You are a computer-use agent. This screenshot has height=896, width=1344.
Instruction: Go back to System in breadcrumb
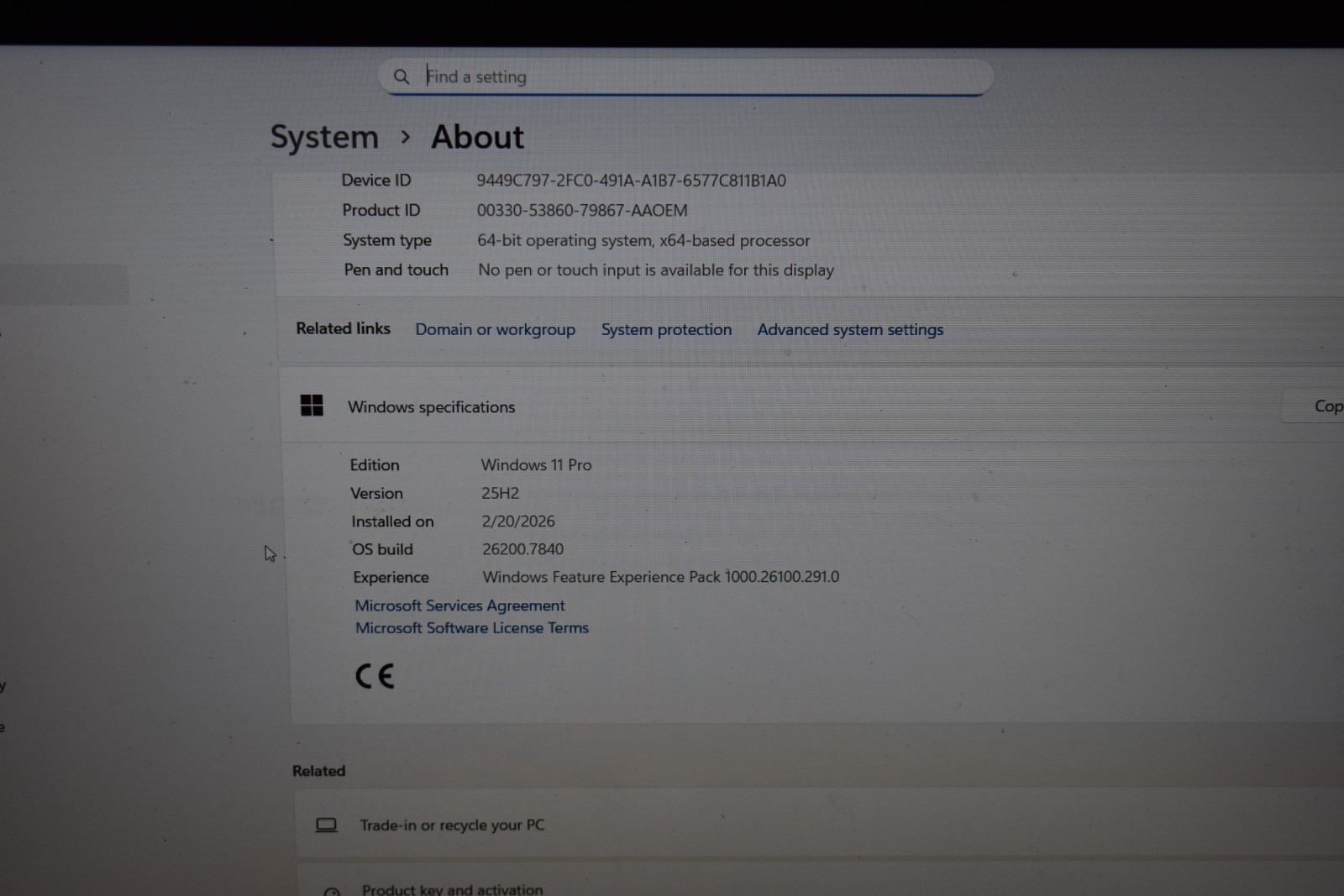324,137
